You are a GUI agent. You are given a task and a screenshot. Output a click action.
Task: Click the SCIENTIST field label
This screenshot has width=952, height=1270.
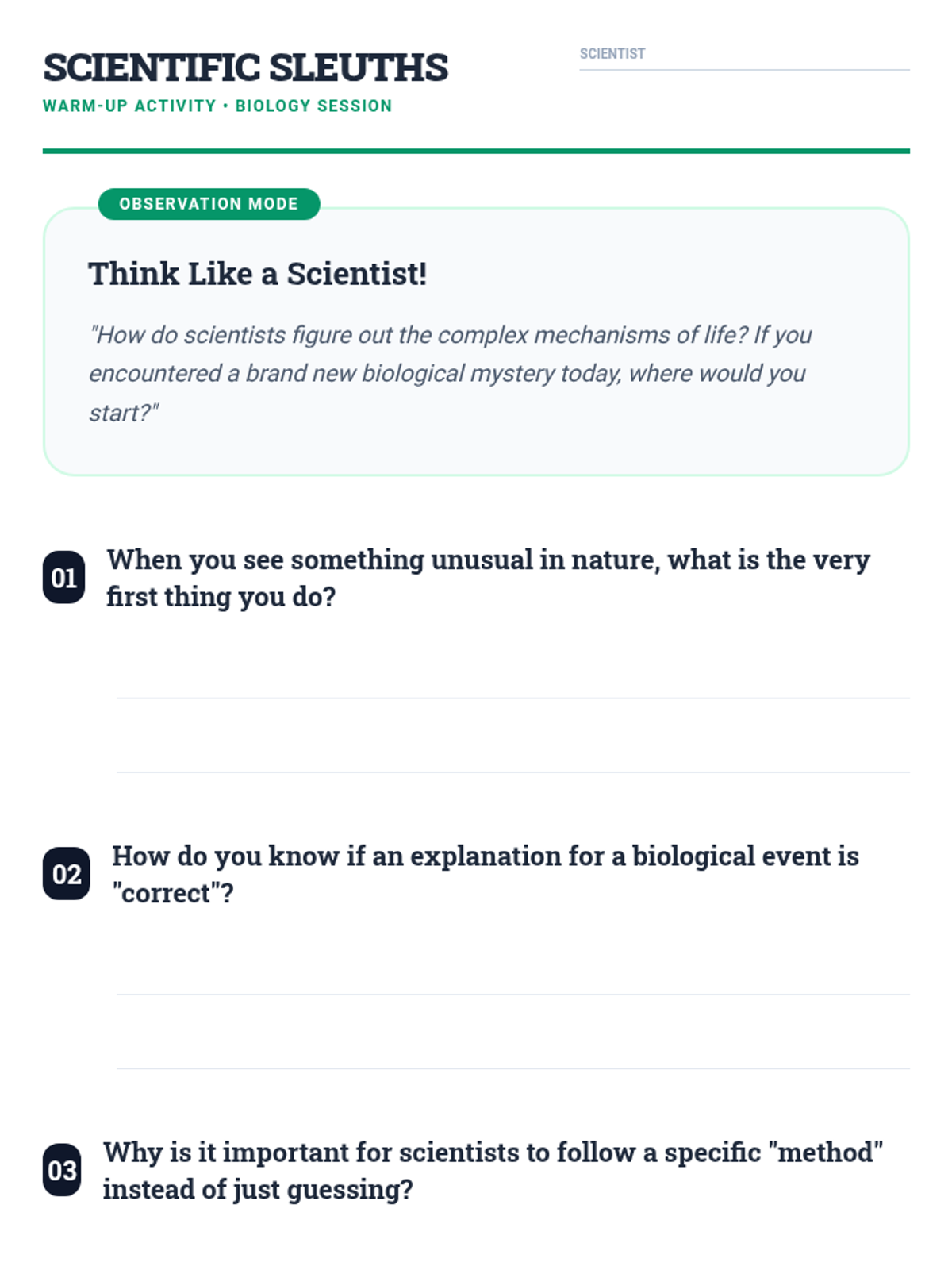(612, 54)
